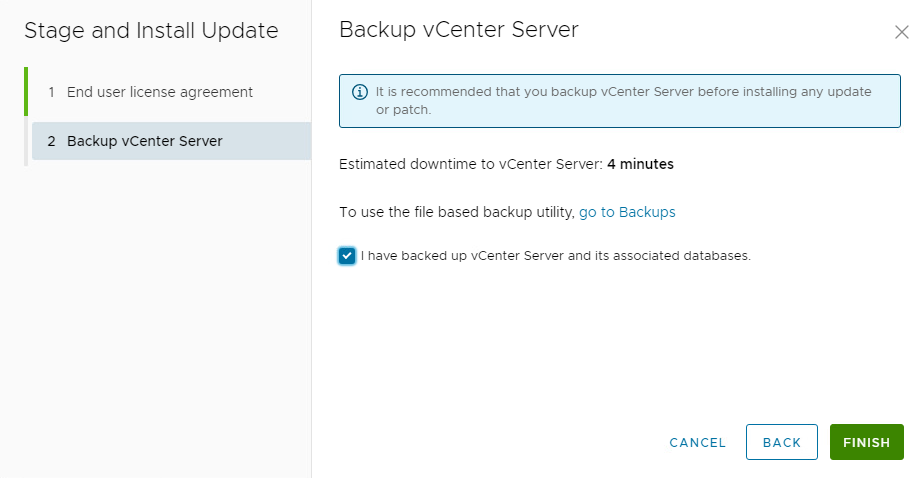920x478 pixels.
Task: Click the BACK button
Action: pos(782,442)
